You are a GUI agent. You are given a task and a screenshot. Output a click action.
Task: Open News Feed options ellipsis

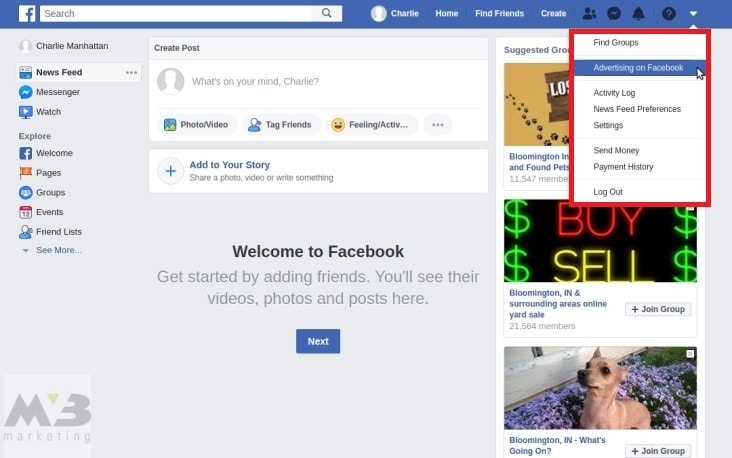pyautogui.click(x=131, y=73)
